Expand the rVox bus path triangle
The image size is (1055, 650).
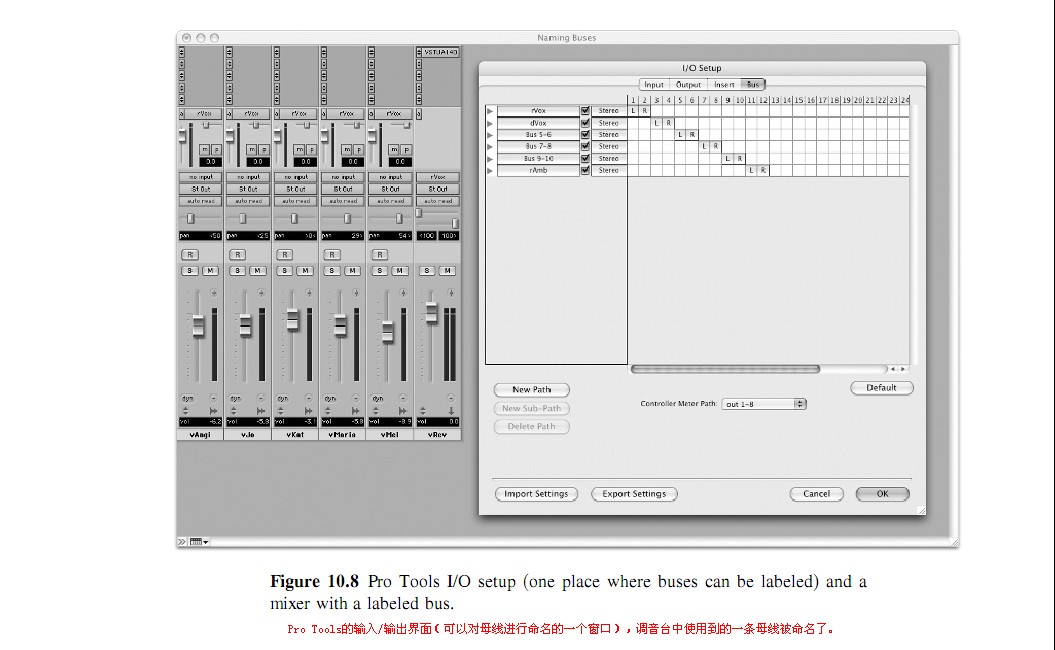pyautogui.click(x=490, y=111)
